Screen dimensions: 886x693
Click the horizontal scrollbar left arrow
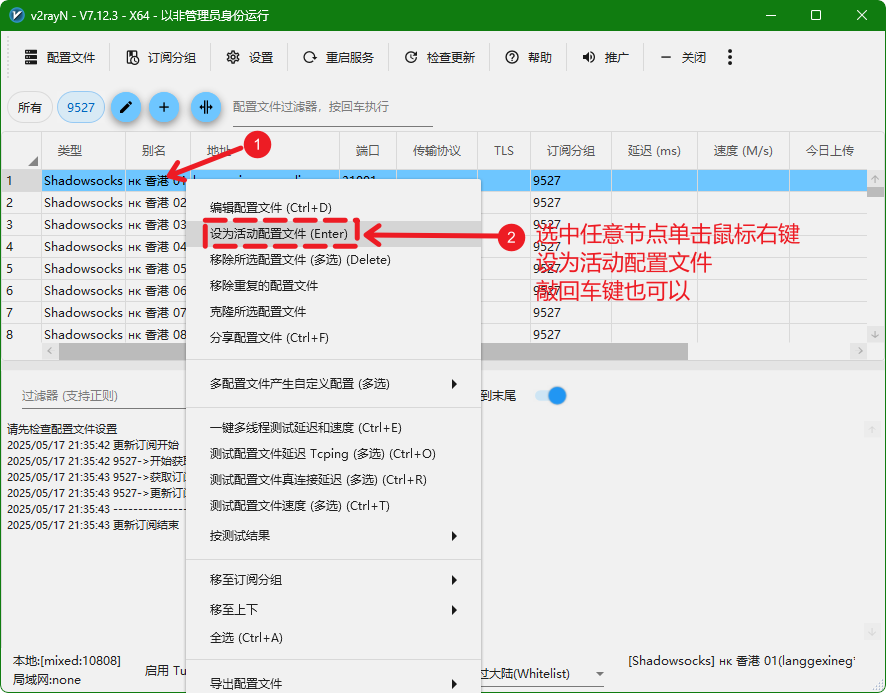pyautogui.click(x=50, y=351)
